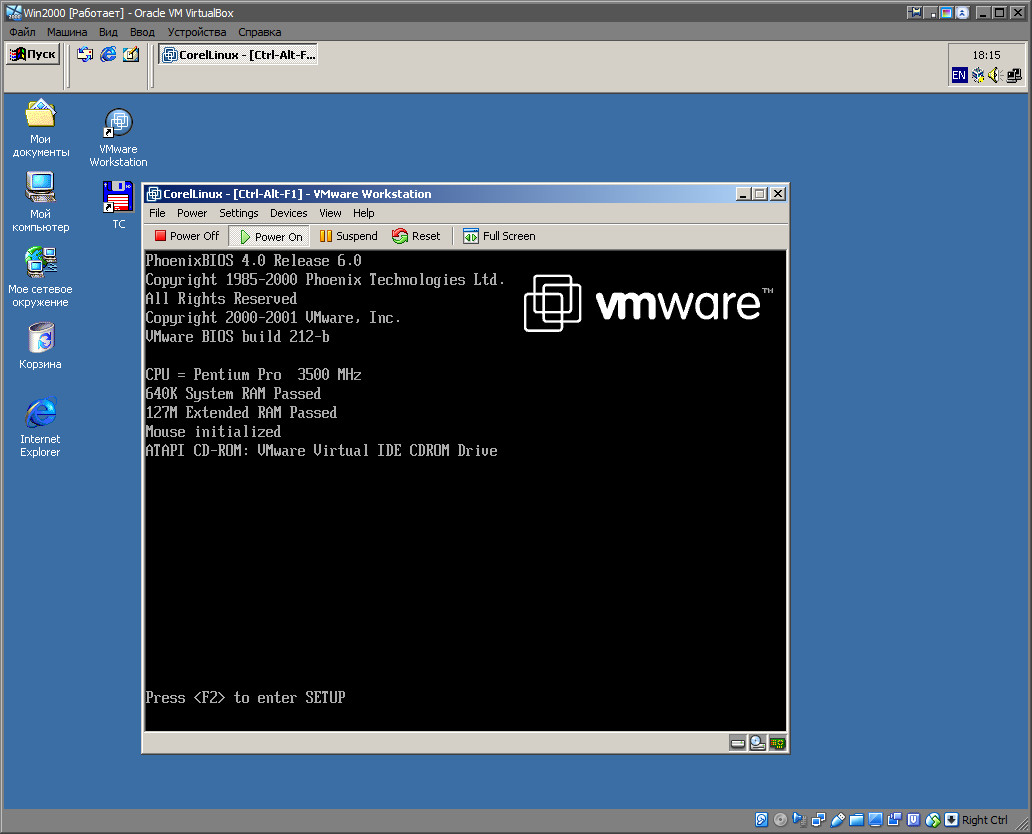Select the Мои документы desktop icon

coord(40,128)
